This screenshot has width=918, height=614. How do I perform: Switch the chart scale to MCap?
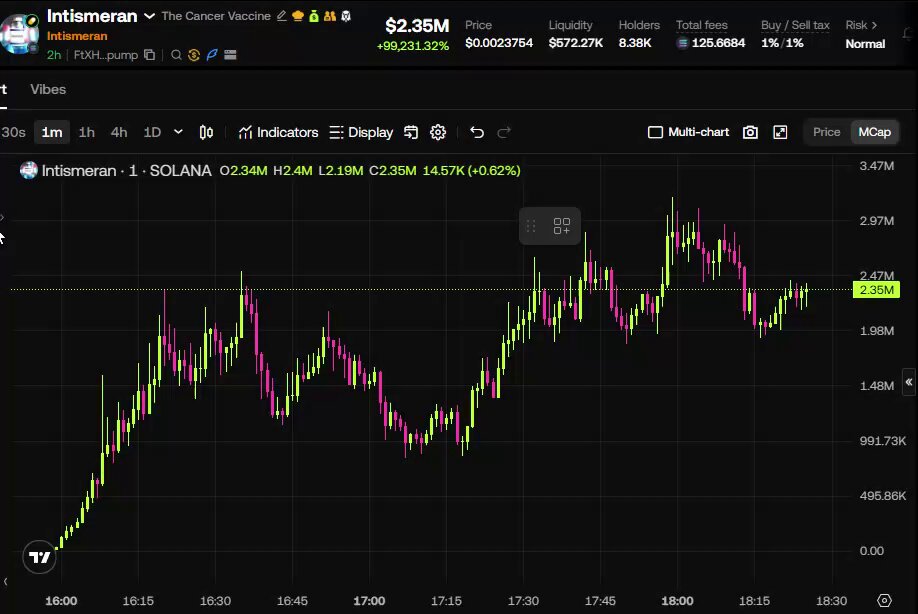coord(875,132)
